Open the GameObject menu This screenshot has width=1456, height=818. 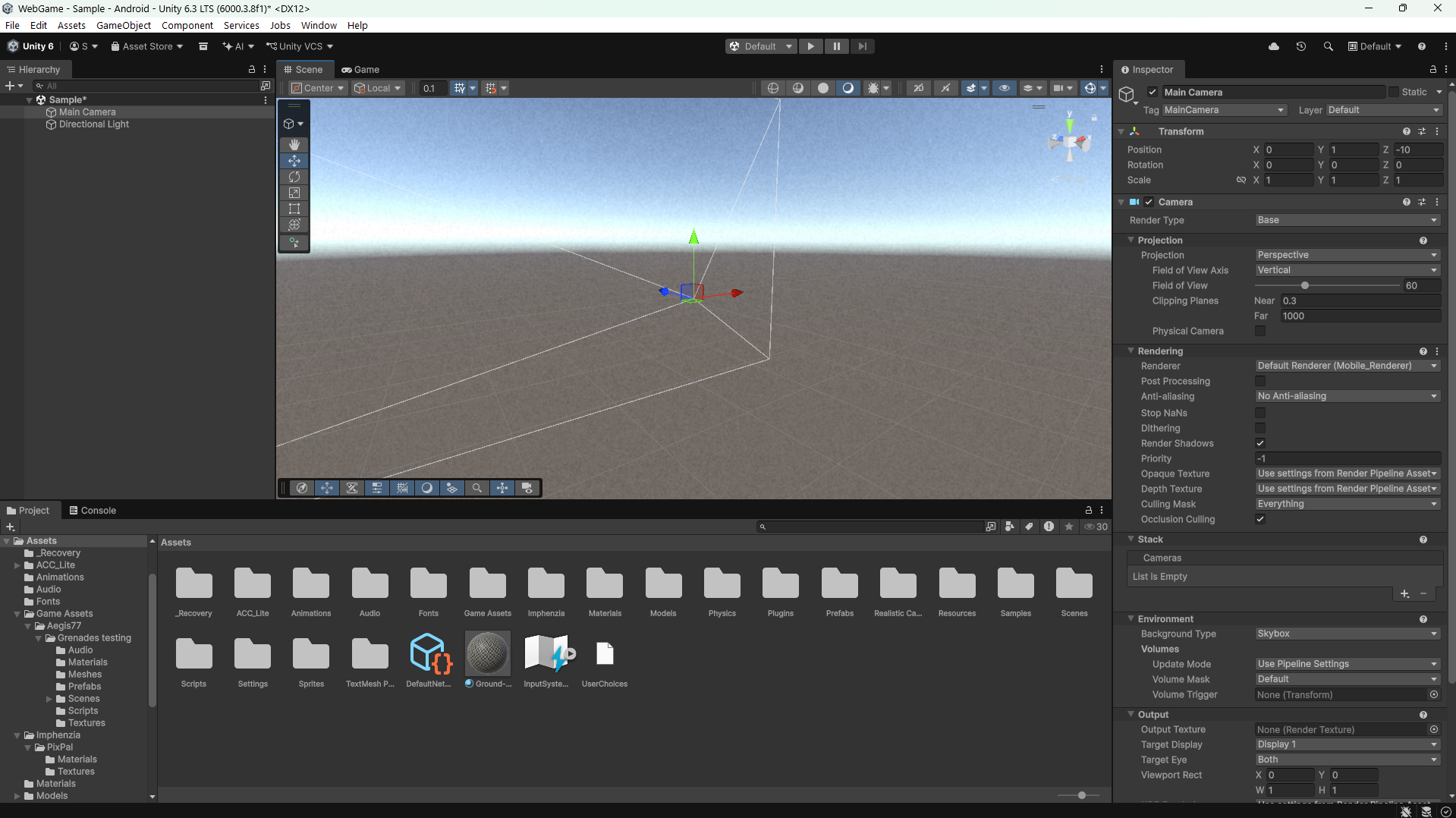(124, 25)
